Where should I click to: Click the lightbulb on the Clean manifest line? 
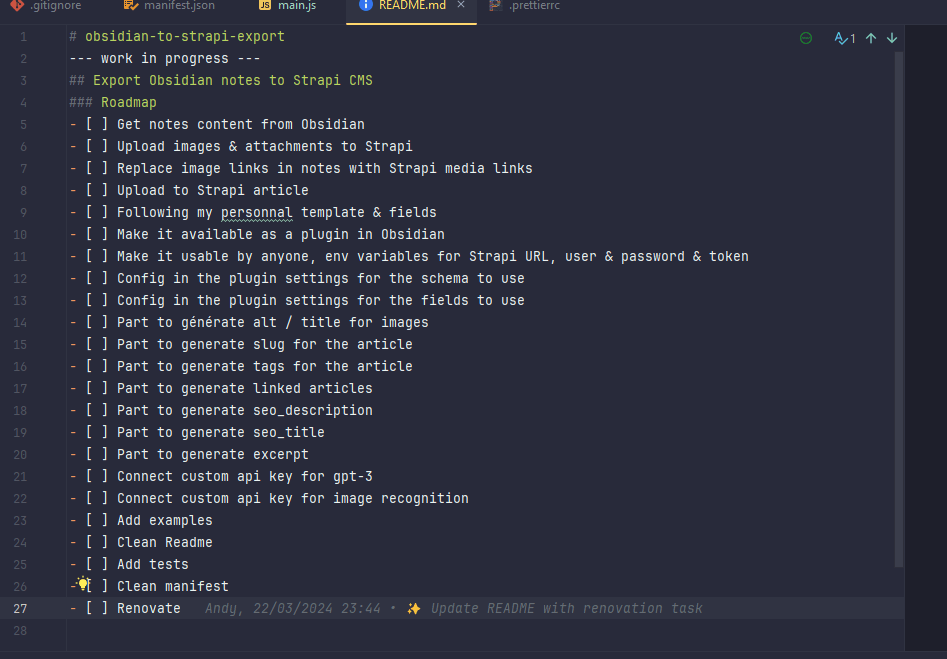pos(83,585)
